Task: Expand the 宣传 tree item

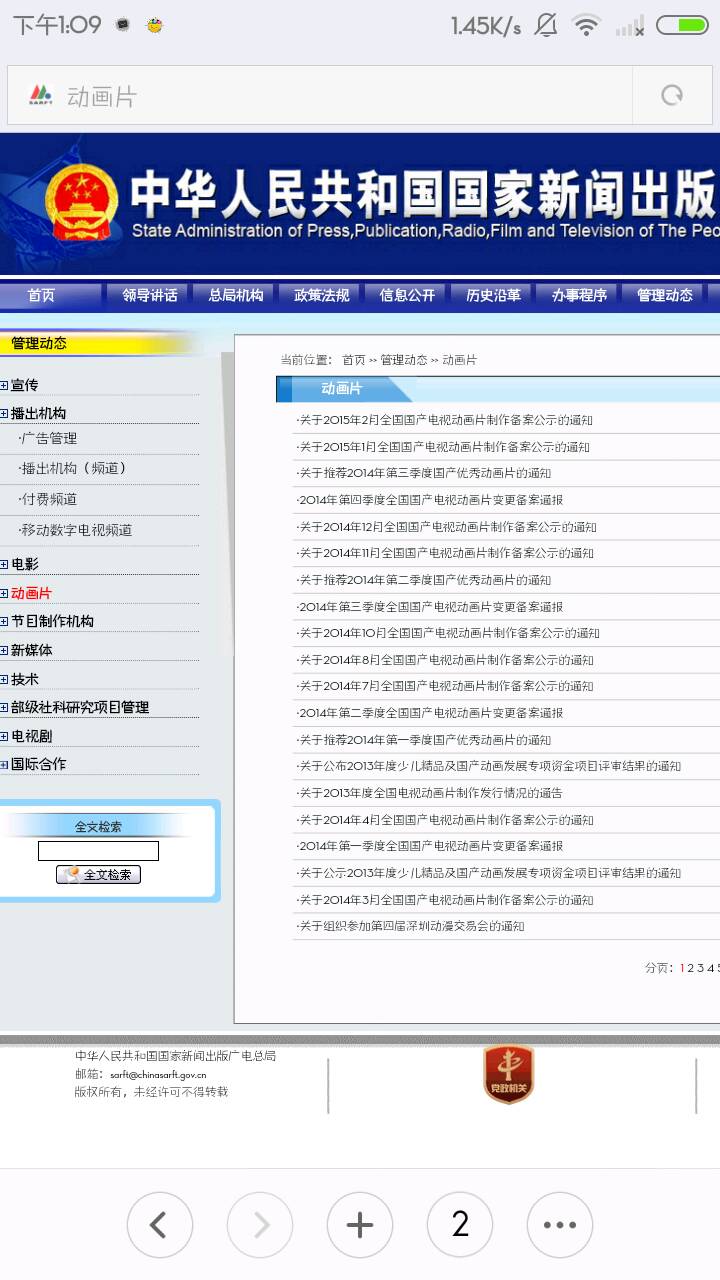Action: pos(5,386)
